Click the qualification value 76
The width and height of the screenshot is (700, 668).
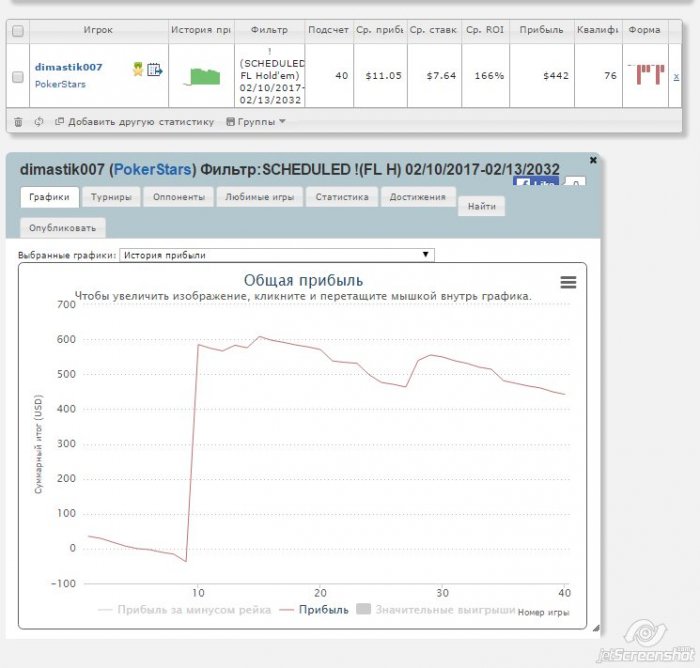pos(610,76)
